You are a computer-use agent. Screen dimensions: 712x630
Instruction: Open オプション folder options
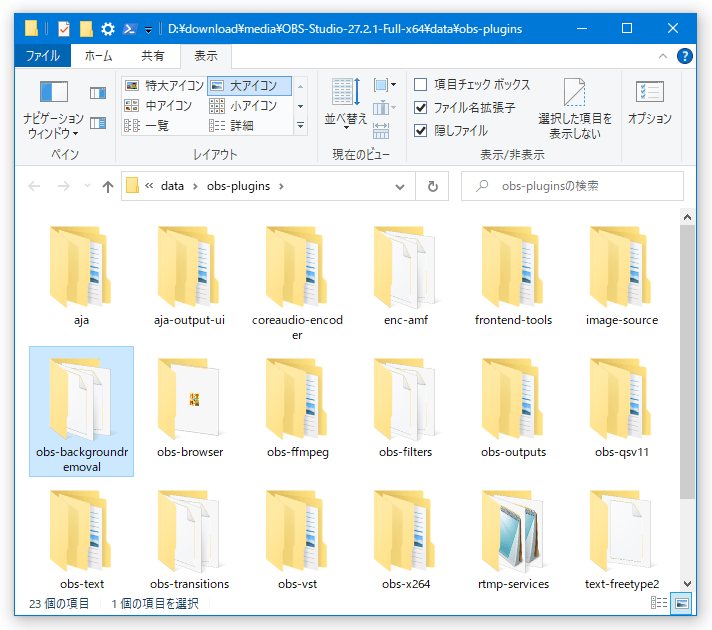650,104
